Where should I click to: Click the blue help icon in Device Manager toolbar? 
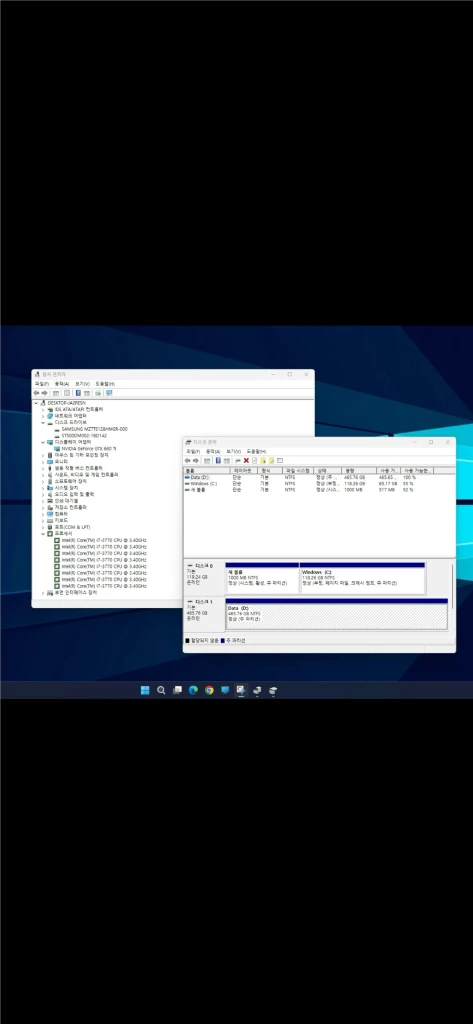(78, 393)
